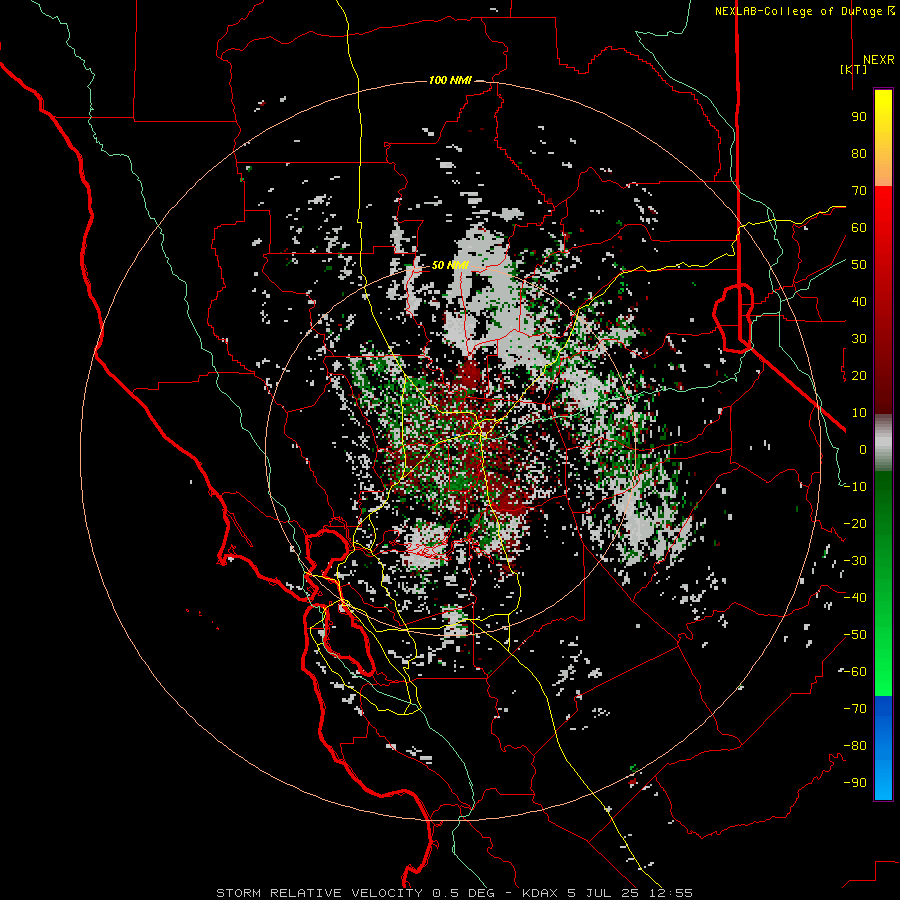Click the 10 value on velocity scale
The width and height of the screenshot is (900, 900).
pyautogui.click(x=859, y=413)
